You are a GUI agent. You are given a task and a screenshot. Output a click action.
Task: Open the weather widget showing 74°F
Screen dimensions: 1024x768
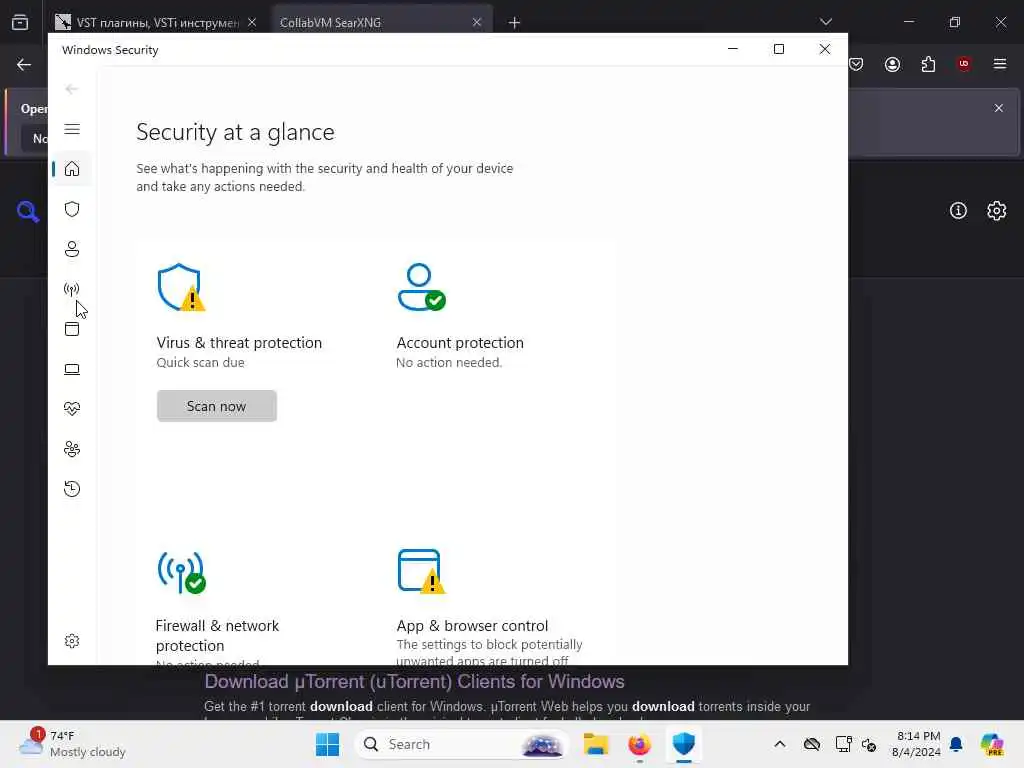pos(72,744)
